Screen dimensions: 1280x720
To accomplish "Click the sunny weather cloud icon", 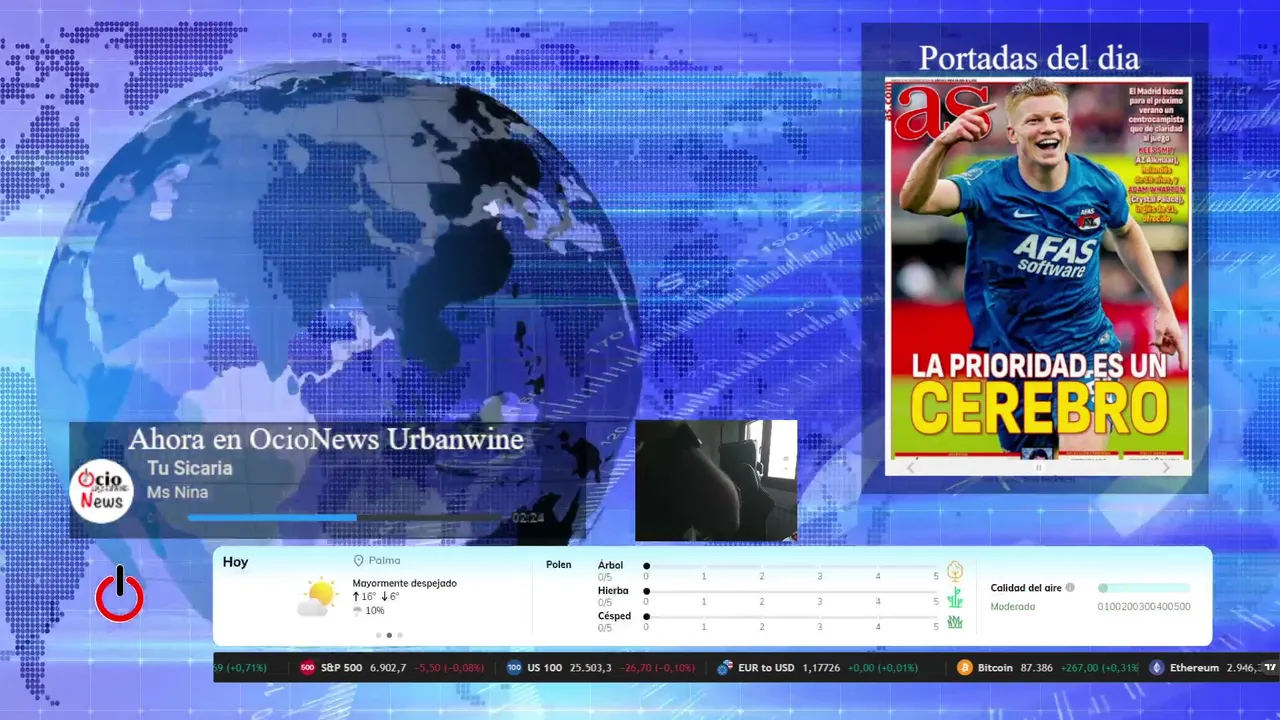I will tap(318, 597).
